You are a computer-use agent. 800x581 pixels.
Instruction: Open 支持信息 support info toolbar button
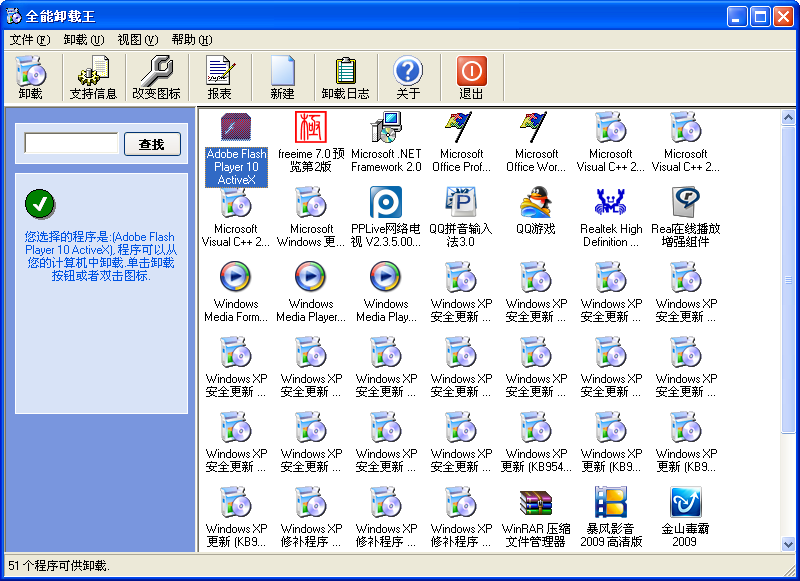click(93, 78)
